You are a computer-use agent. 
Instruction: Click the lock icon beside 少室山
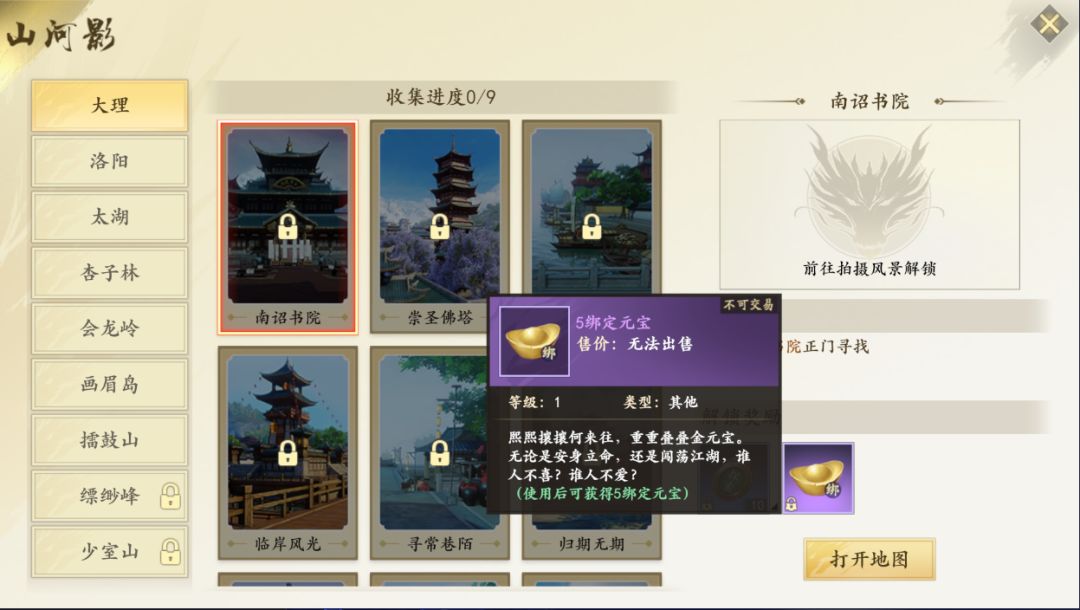point(170,552)
